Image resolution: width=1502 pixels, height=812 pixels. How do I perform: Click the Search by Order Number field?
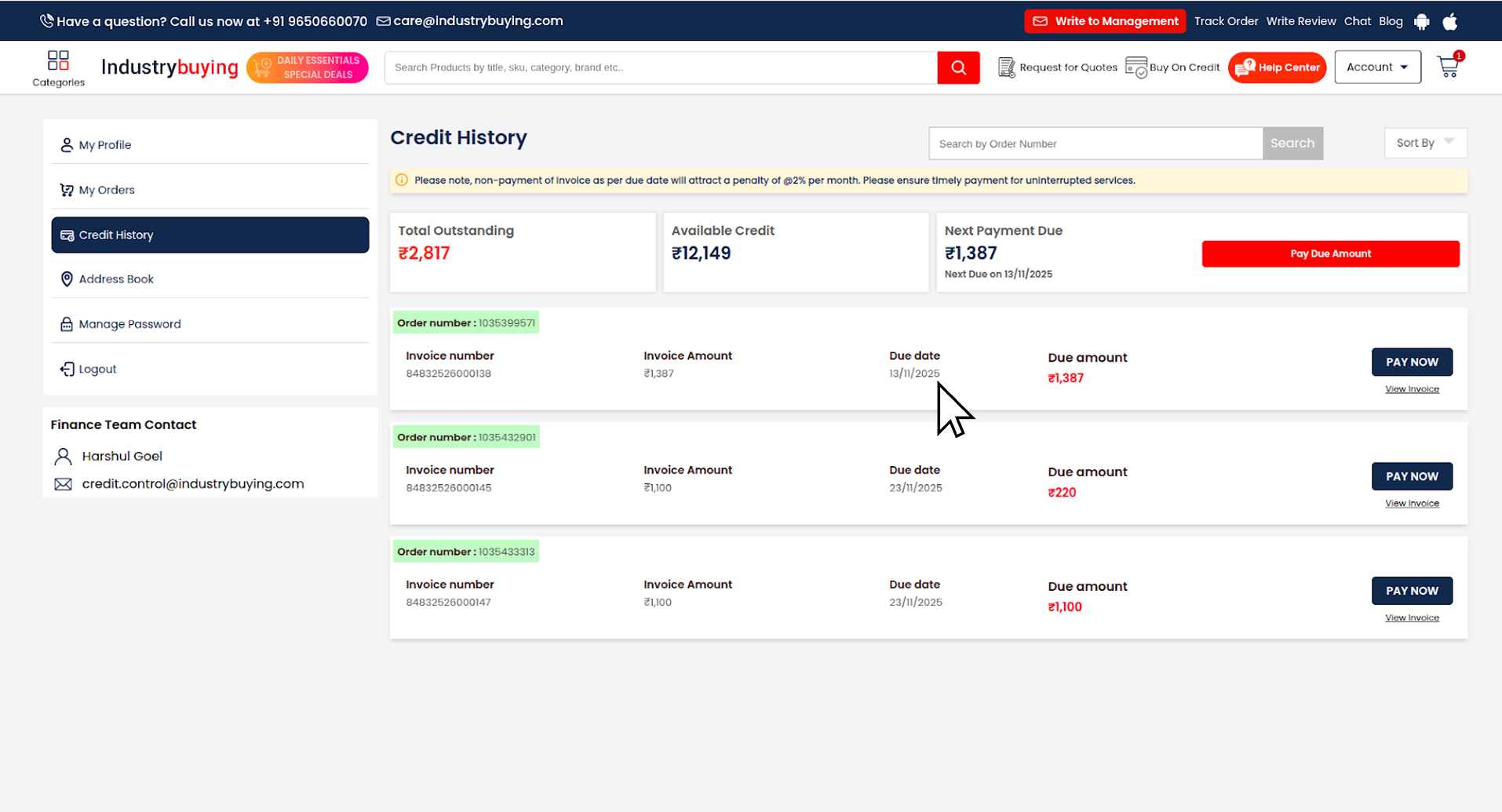[x=1096, y=144]
